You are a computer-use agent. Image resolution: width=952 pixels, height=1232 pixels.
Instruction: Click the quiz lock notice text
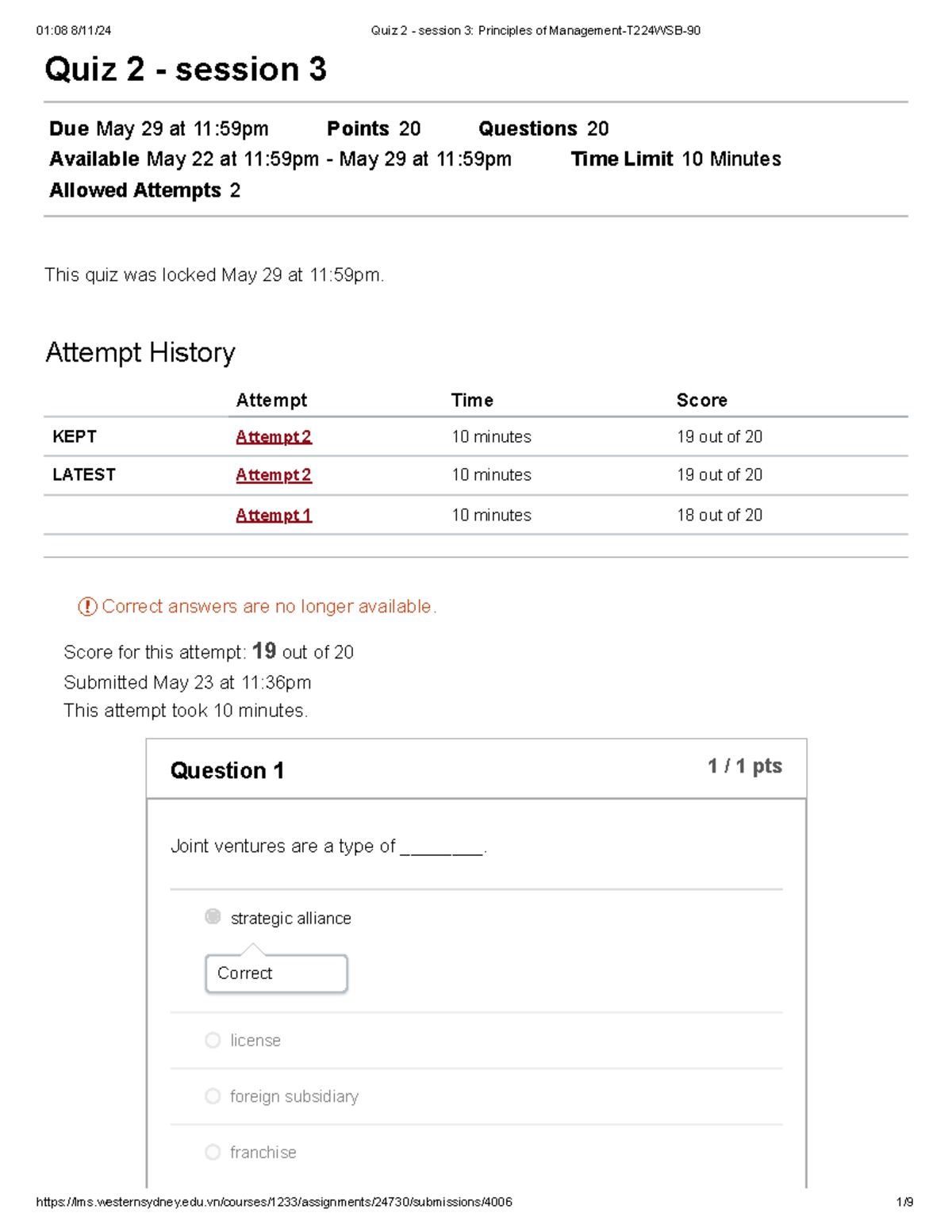coord(214,275)
